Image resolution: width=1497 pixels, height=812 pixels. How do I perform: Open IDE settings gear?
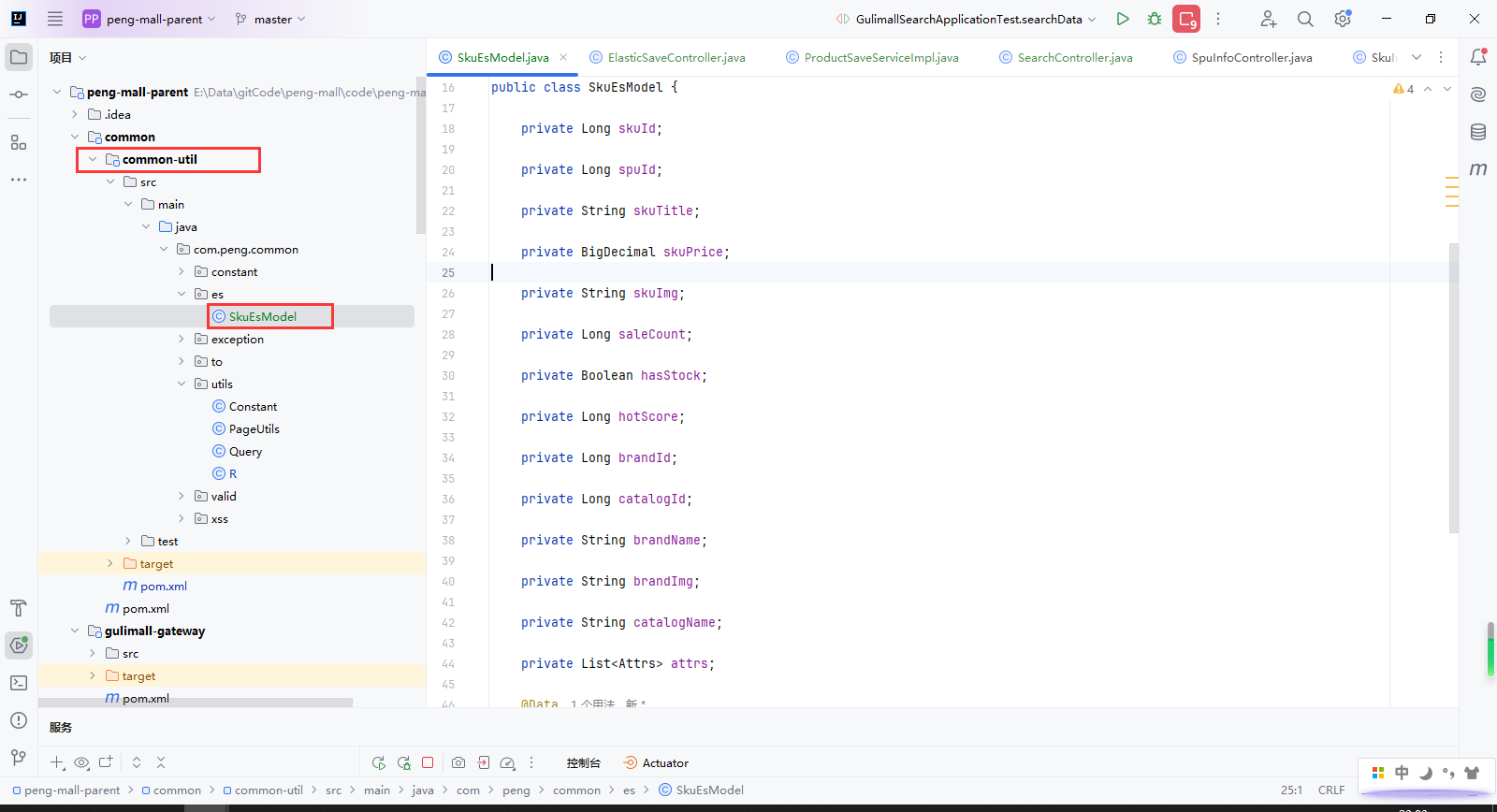(x=1343, y=19)
